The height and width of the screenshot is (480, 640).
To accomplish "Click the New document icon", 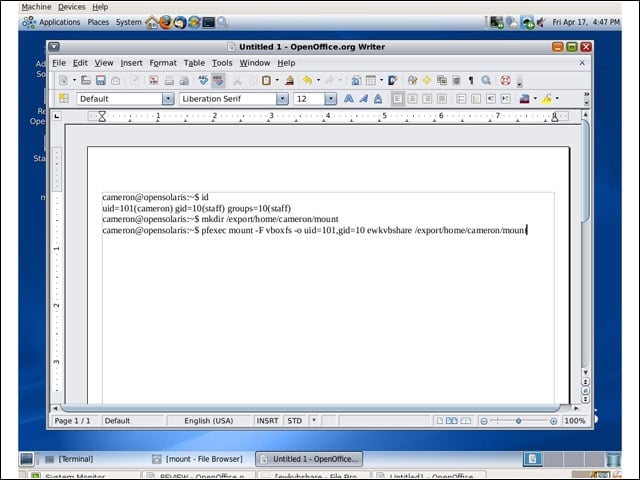I will click(x=64, y=80).
